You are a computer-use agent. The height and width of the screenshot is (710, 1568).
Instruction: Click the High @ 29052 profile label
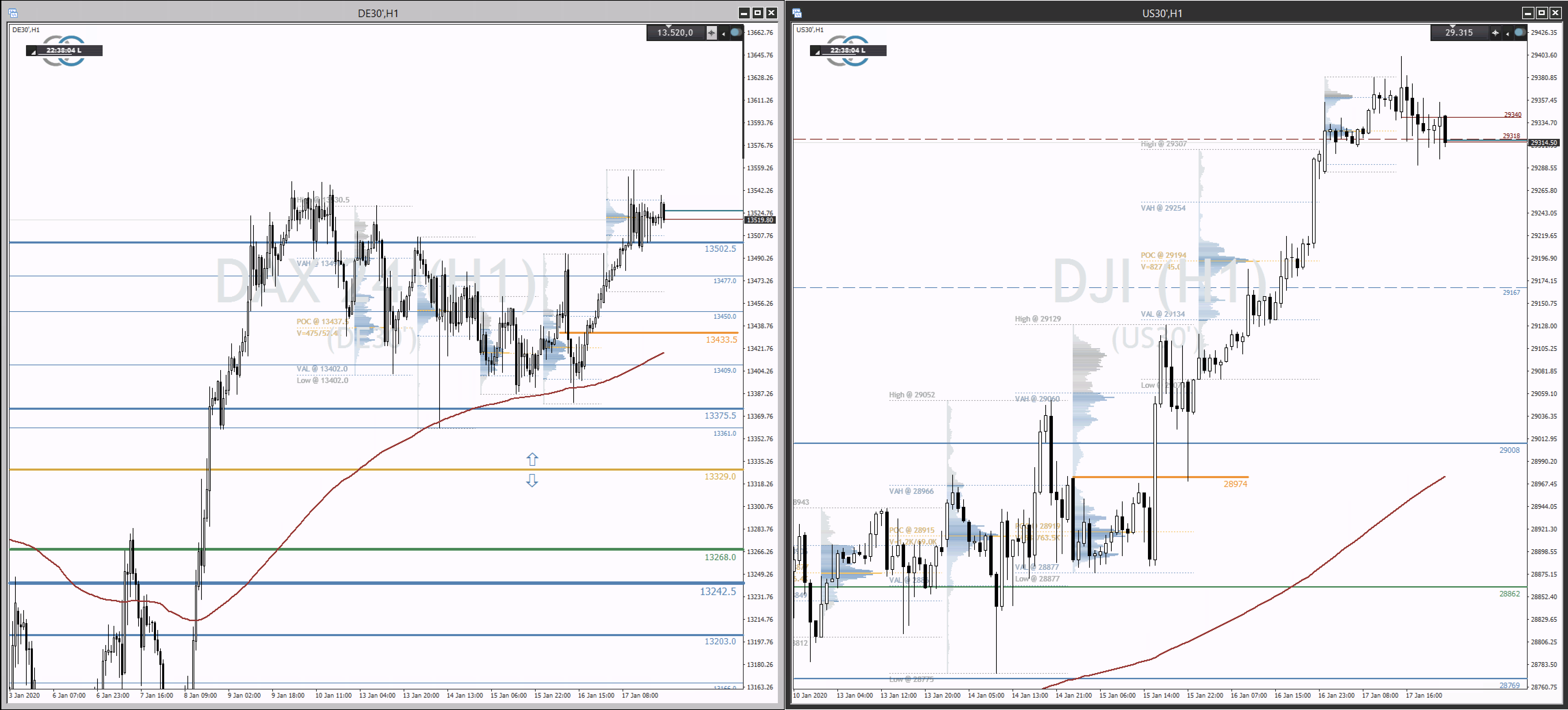(x=911, y=395)
